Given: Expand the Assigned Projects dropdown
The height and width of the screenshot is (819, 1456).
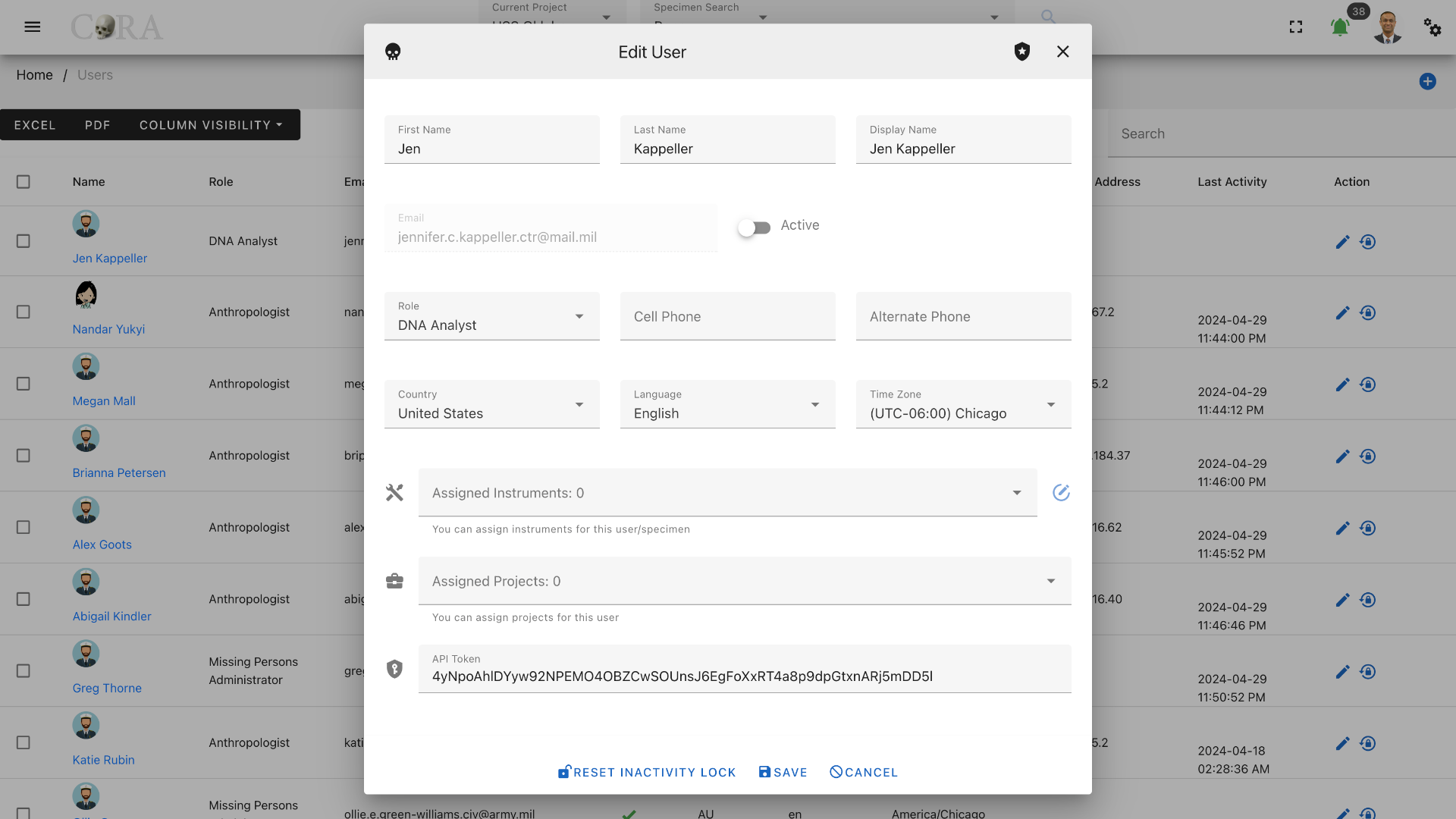Looking at the screenshot, I should click(x=745, y=581).
